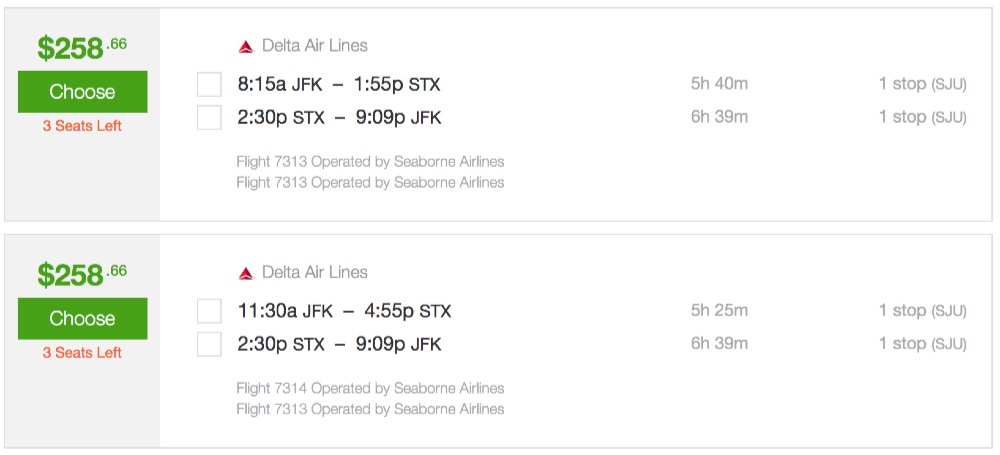Choose the second $258.66 Delta itinerary

pyautogui.click(x=82, y=319)
